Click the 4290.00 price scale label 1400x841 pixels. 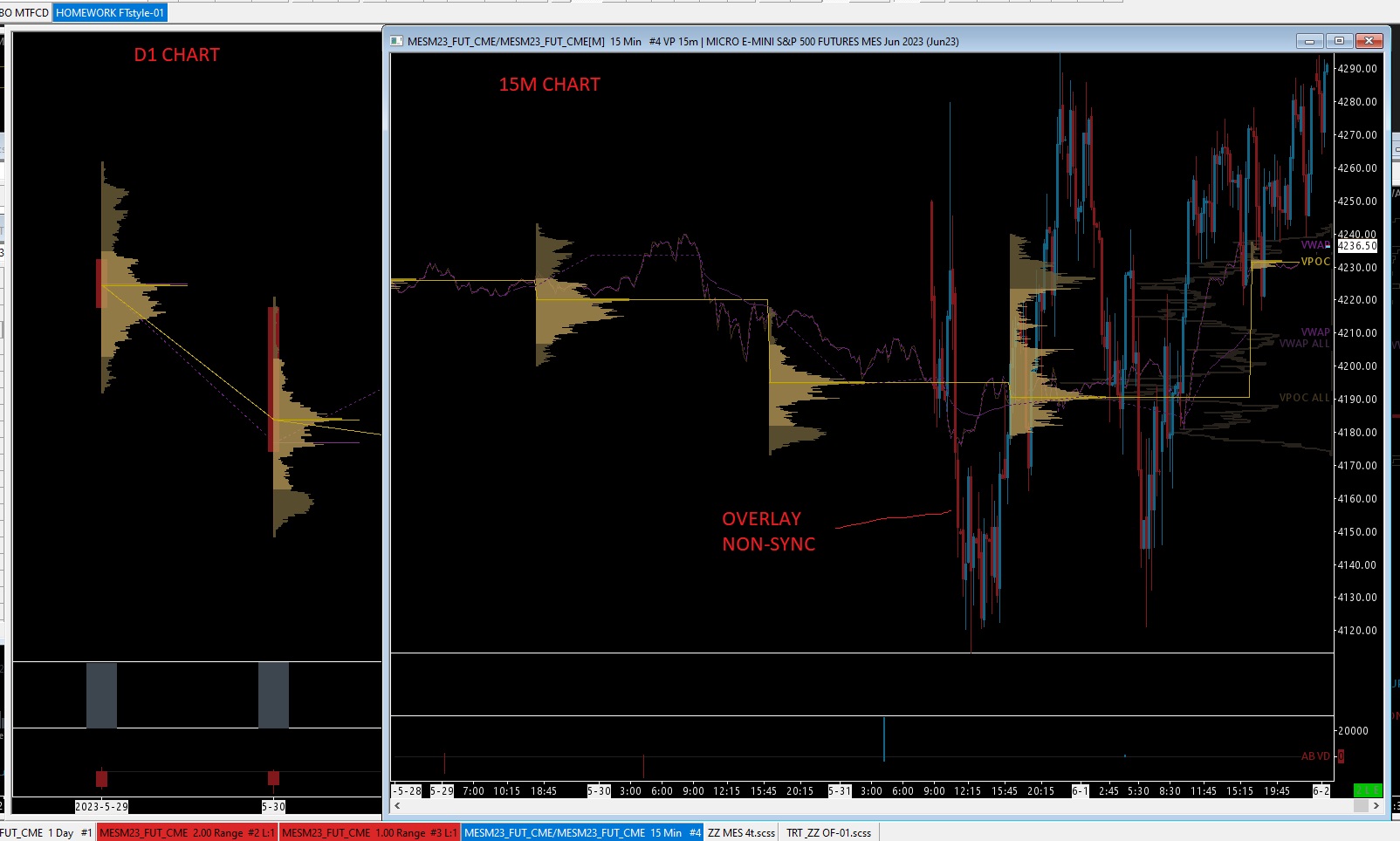1357,69
